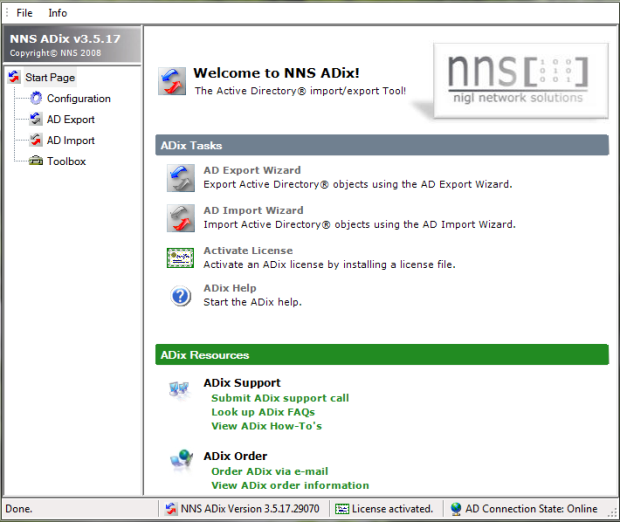Image resolution: width=620 pixels, height=522 pixels.
Task: Click Start the ADix help. description text
Action: 253,302
